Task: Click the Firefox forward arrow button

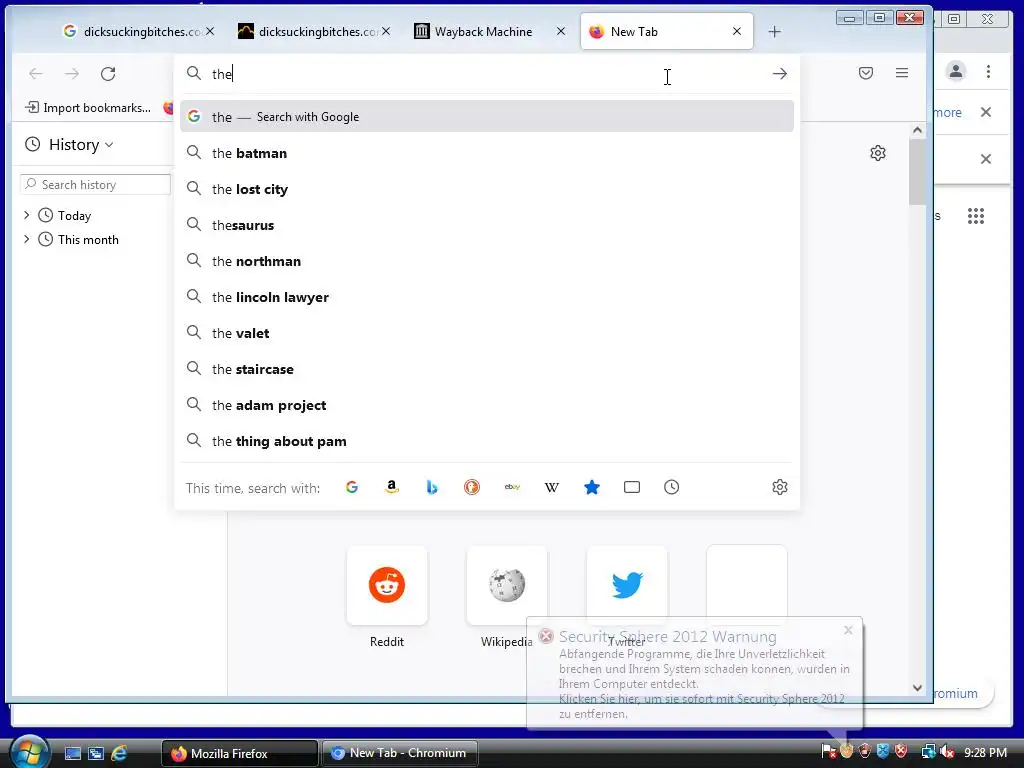Action: (72, 74)
